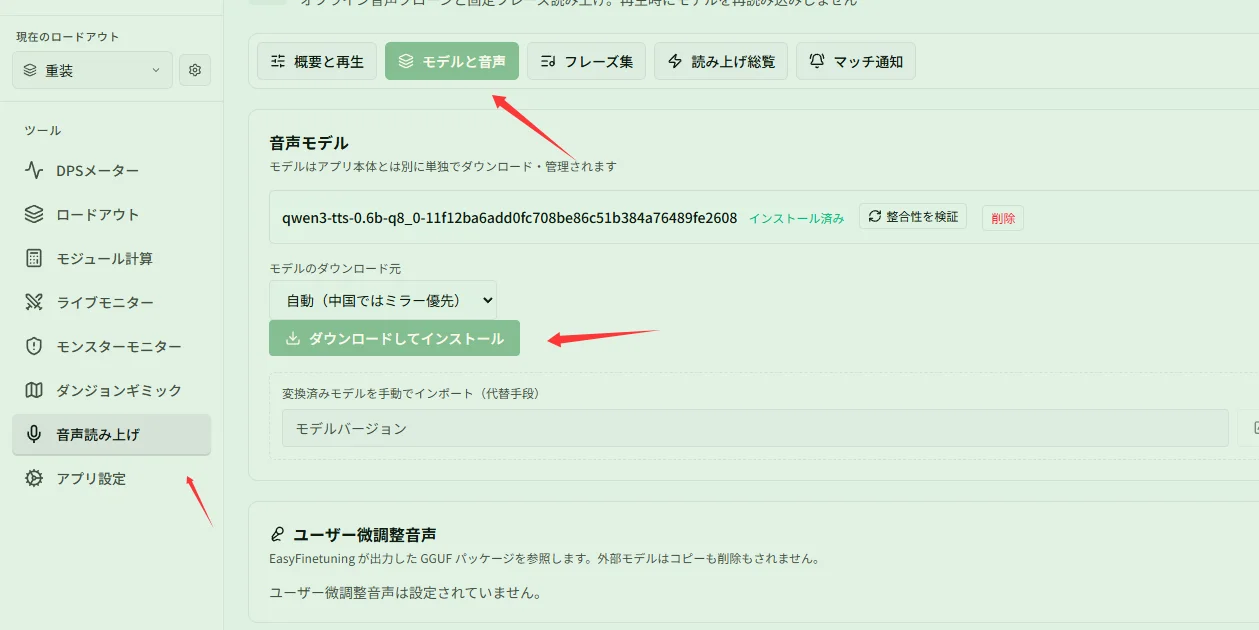Switch to the マッチ通知 tab
The image size is (1259, 630).
(855, 61)
